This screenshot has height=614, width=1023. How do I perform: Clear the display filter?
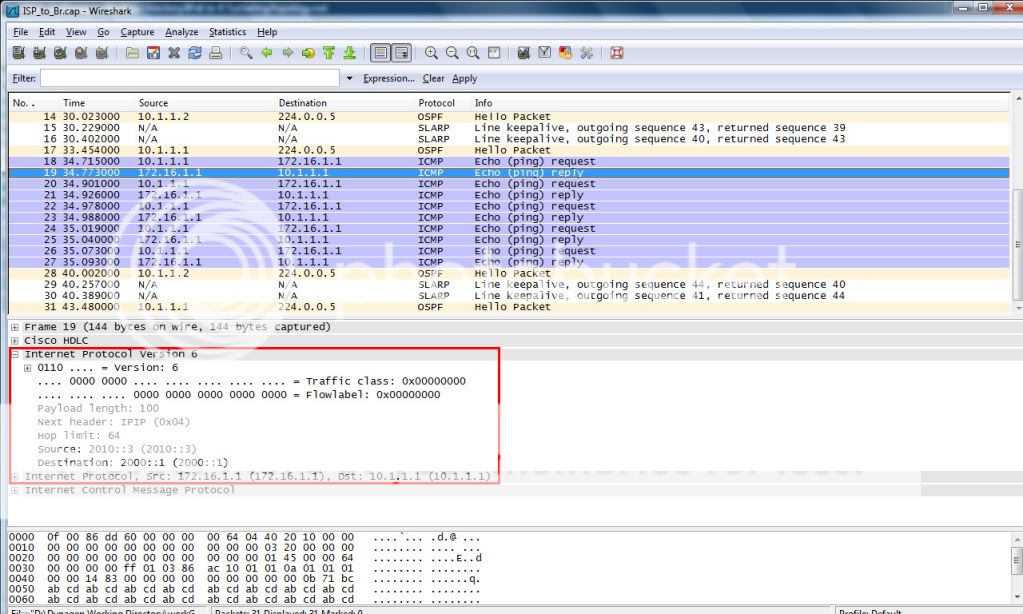click(x=433, y=78)
